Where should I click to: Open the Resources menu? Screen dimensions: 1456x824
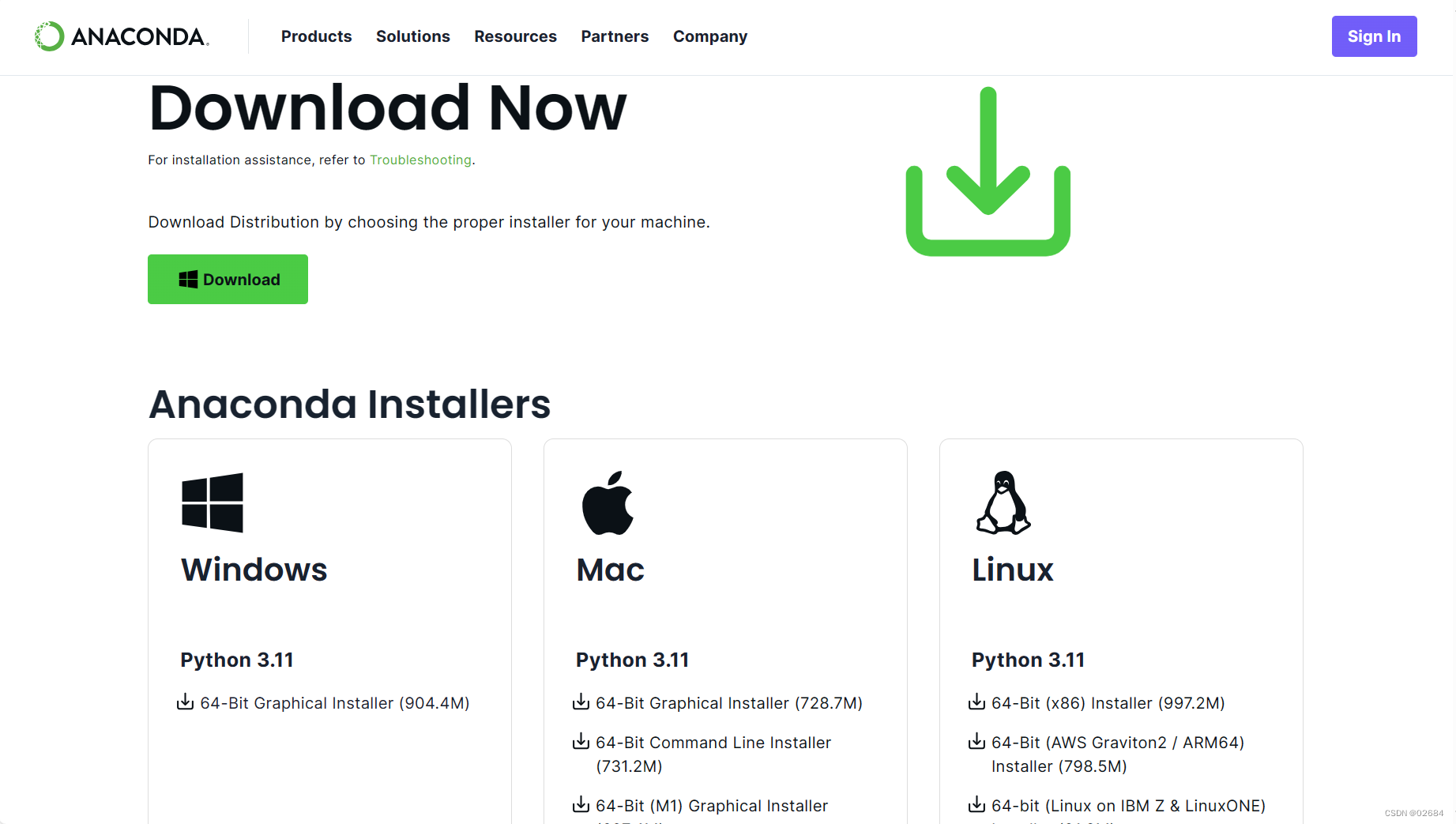pos(515,36)
